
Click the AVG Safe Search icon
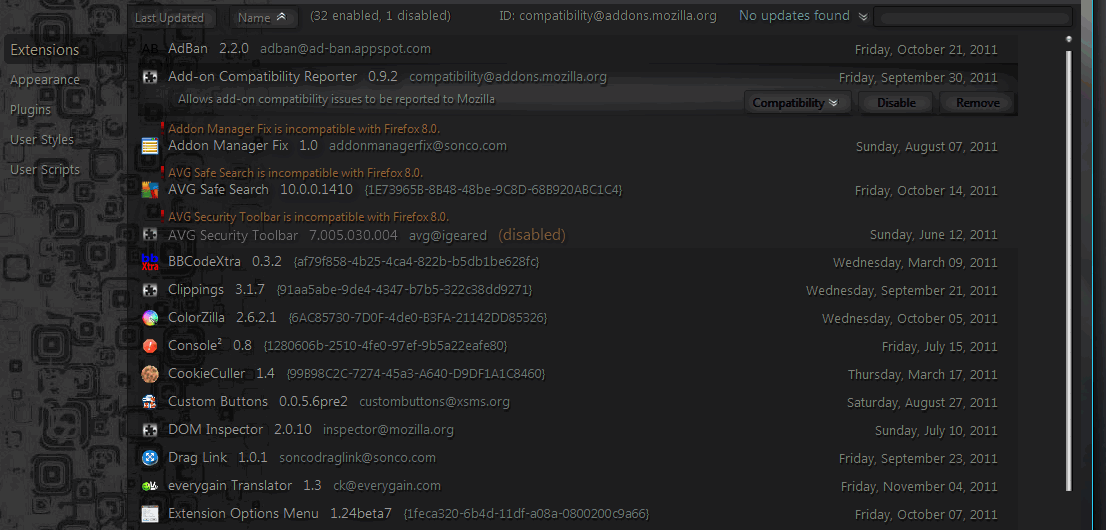pyautogui.click(x=150, y=190)
